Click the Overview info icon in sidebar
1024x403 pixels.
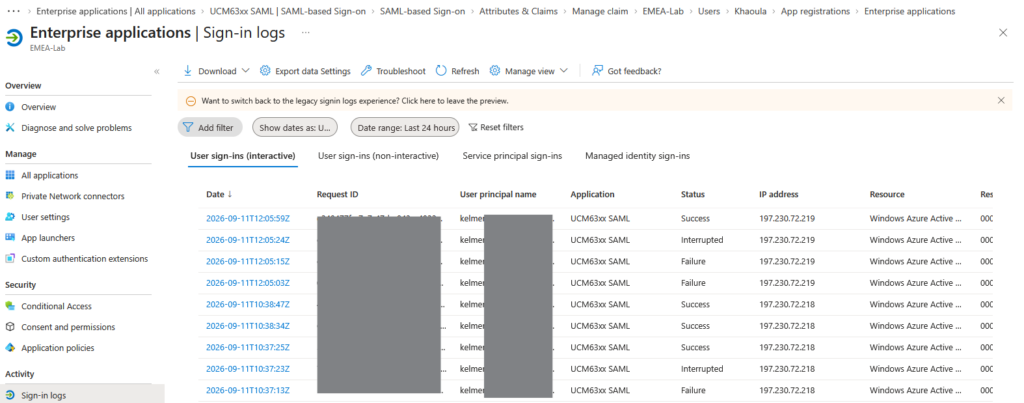[x=10, y=106]
